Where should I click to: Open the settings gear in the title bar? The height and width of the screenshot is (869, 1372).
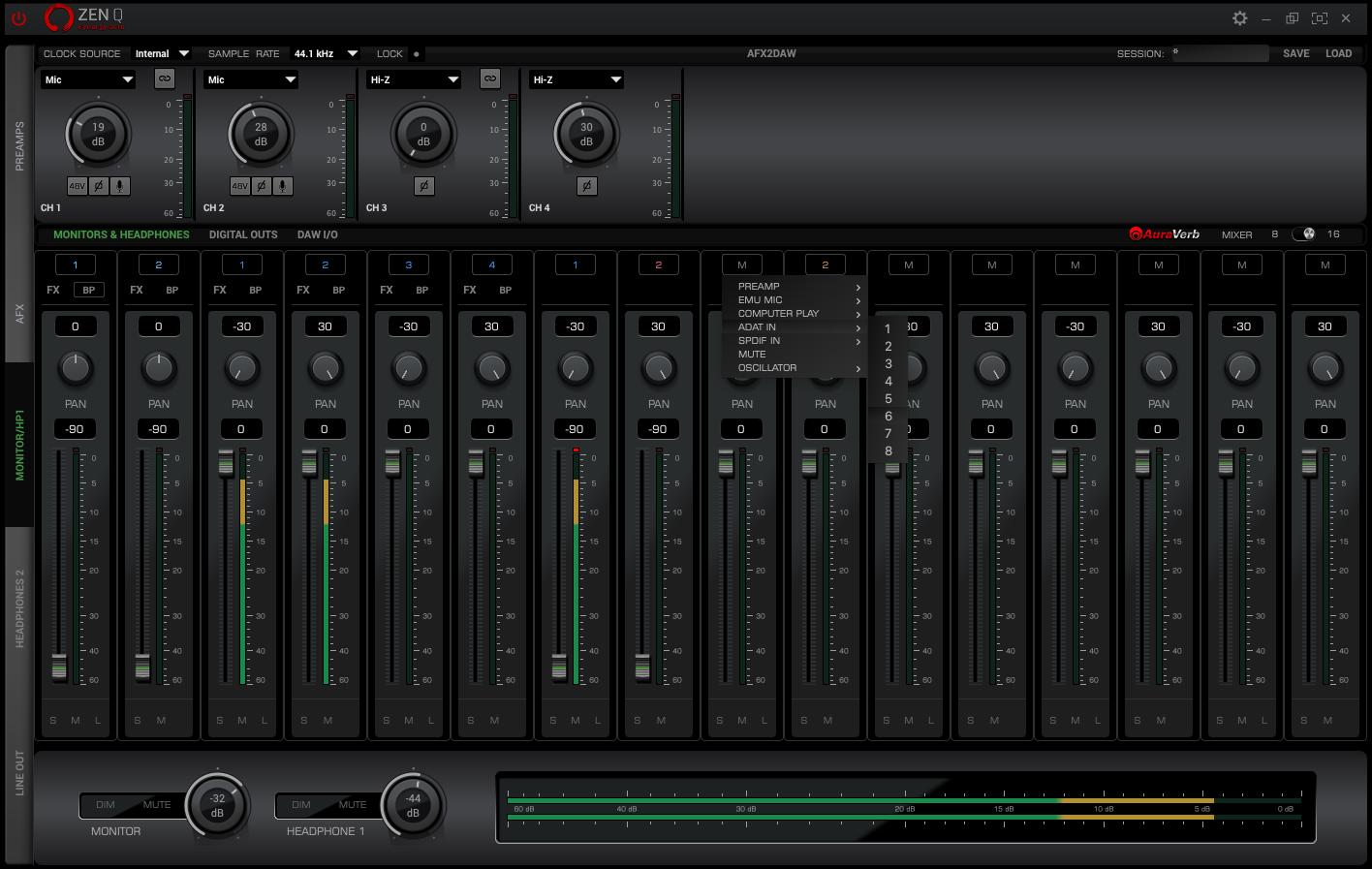tap(1239, 18)
